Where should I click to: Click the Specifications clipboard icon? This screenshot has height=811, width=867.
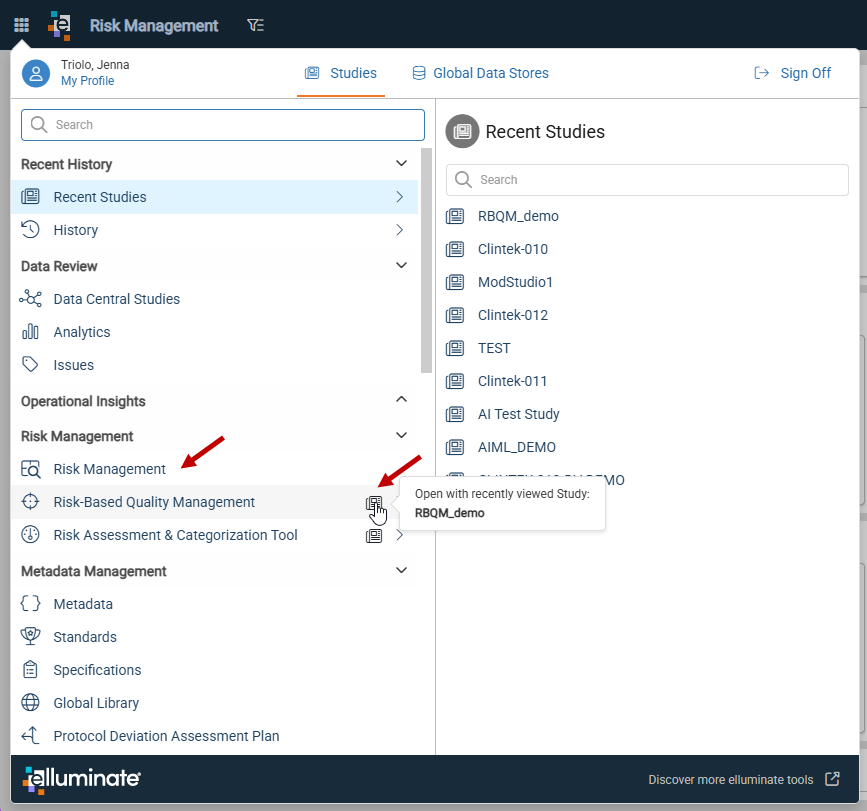30,669
